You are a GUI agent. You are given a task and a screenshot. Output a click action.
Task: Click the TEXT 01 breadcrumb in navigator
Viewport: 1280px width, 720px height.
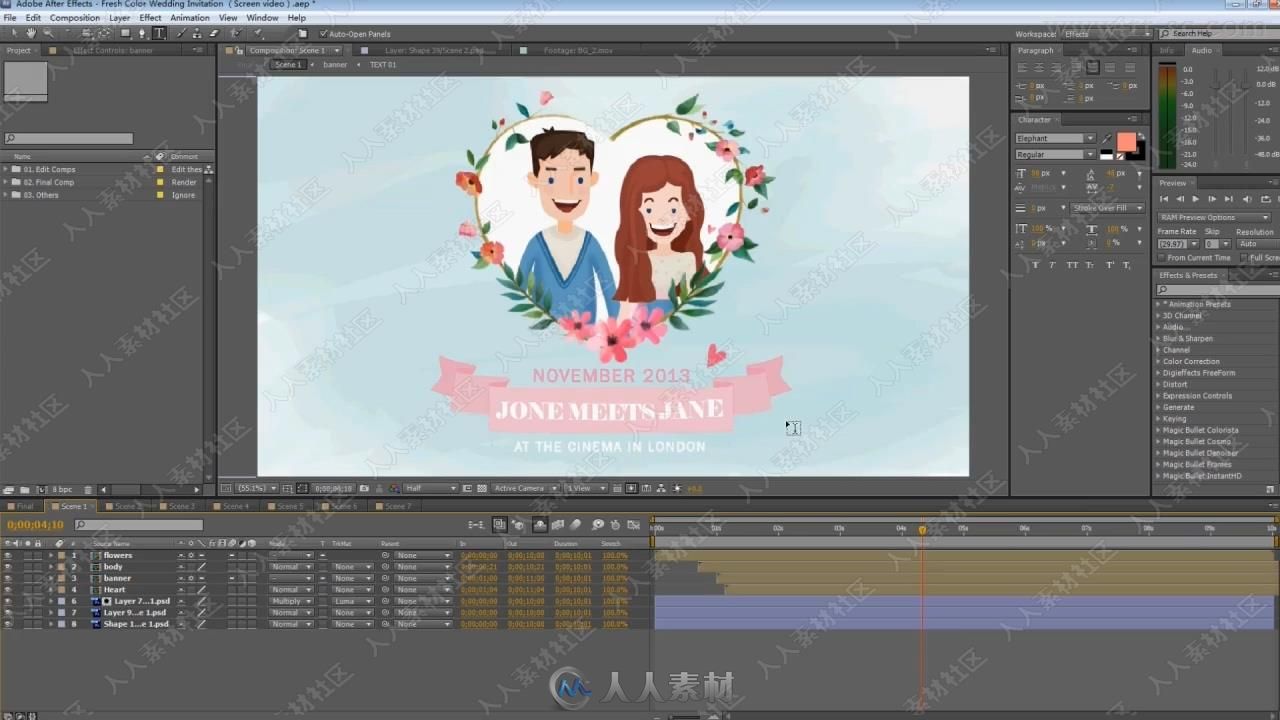coord(383,65)
